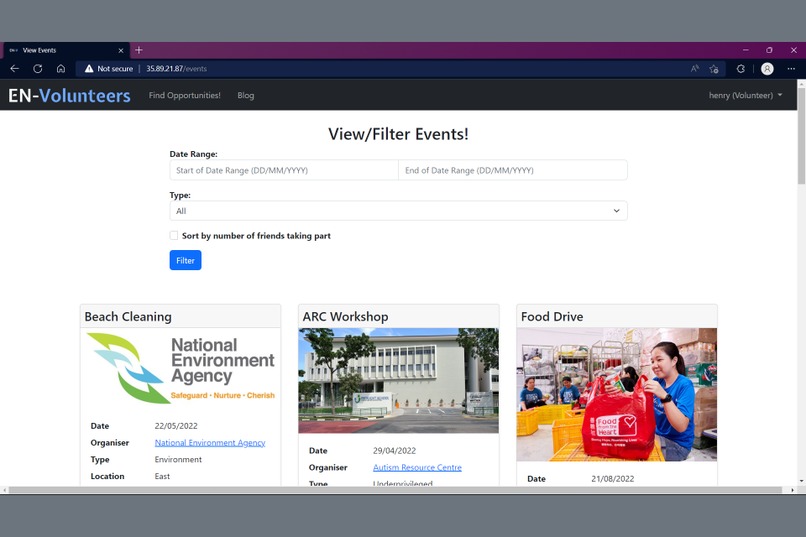Click the Food Drive photo
The height and width of the screenshot is (537, 806).
[x=617, y=395]
